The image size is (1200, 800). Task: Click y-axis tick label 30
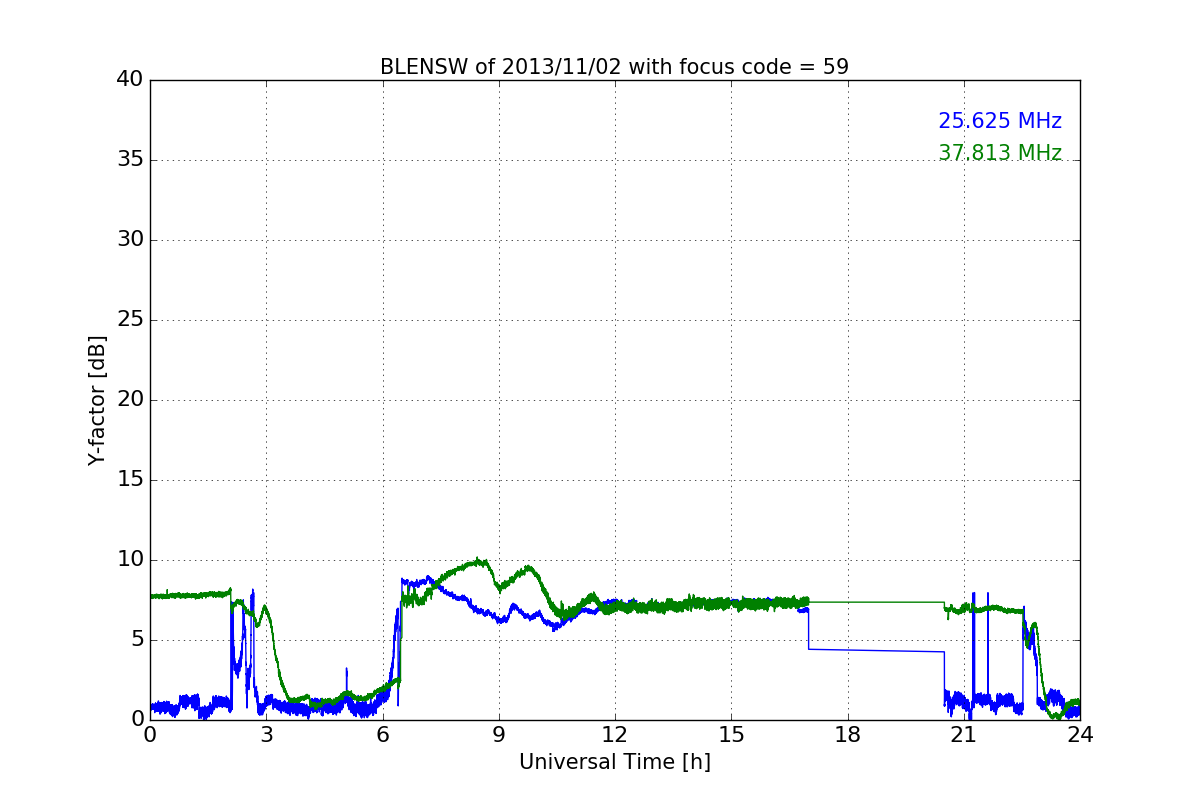pyautogui.click(x=130, y=240)
